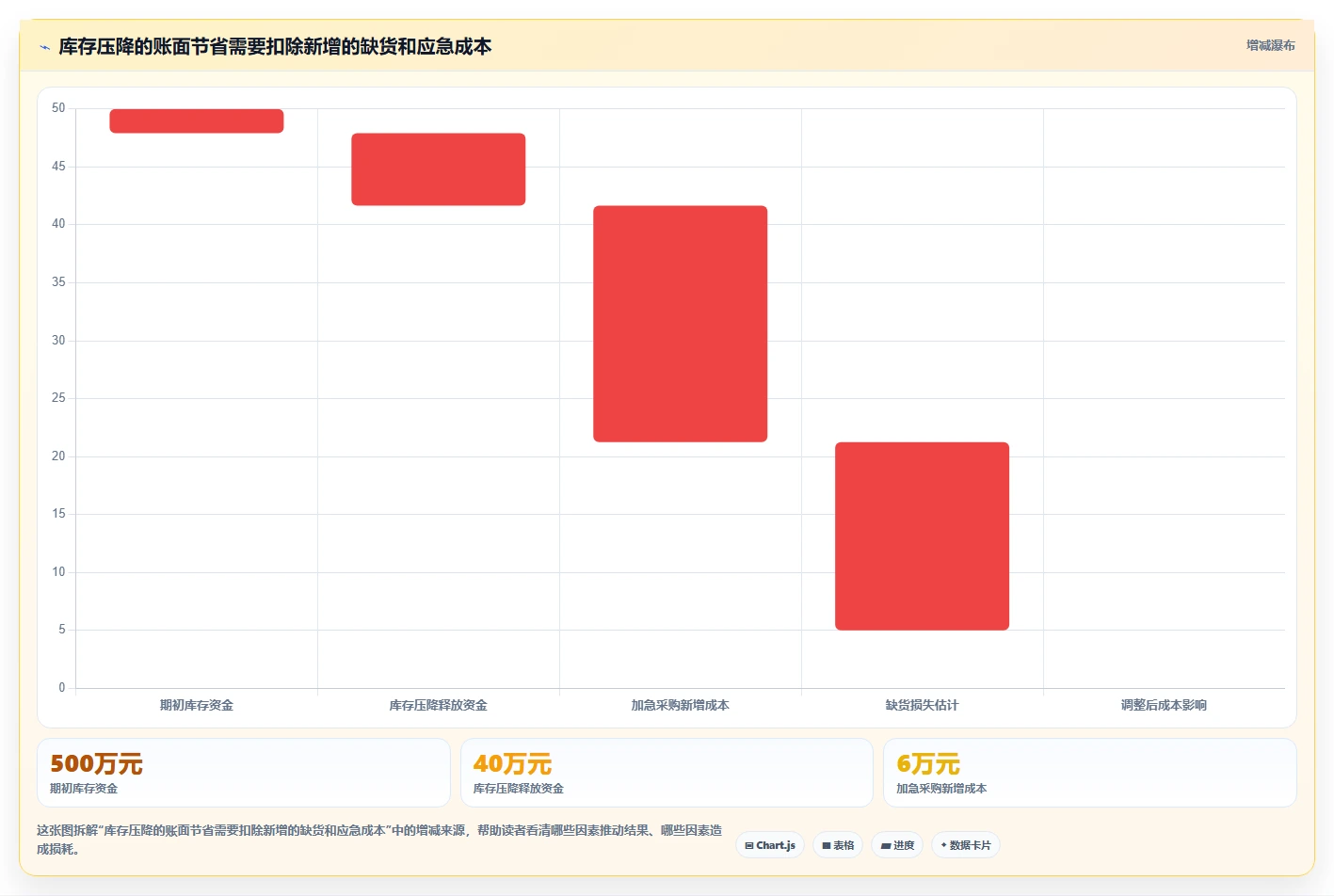Viewport: 1334px width, 896px height.
Task: Click the x-axis label 缺货损失估计
Action: pyautogui.click(x=923, y=705)
